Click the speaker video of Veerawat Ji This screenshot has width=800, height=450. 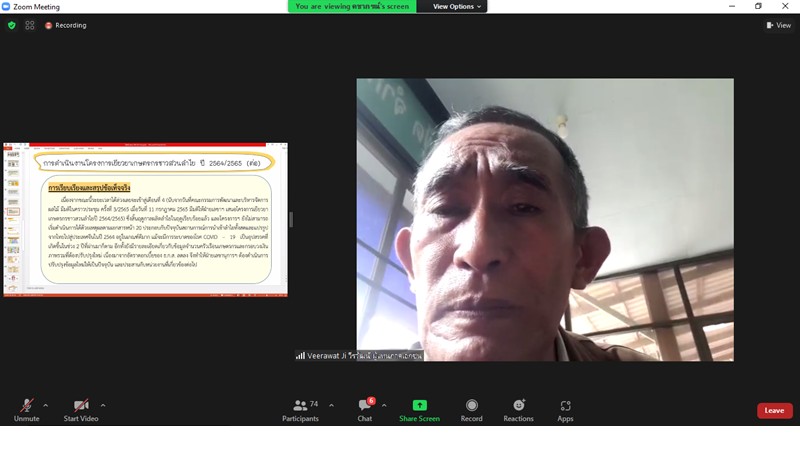pyautogui.click(x=545, y=220)
